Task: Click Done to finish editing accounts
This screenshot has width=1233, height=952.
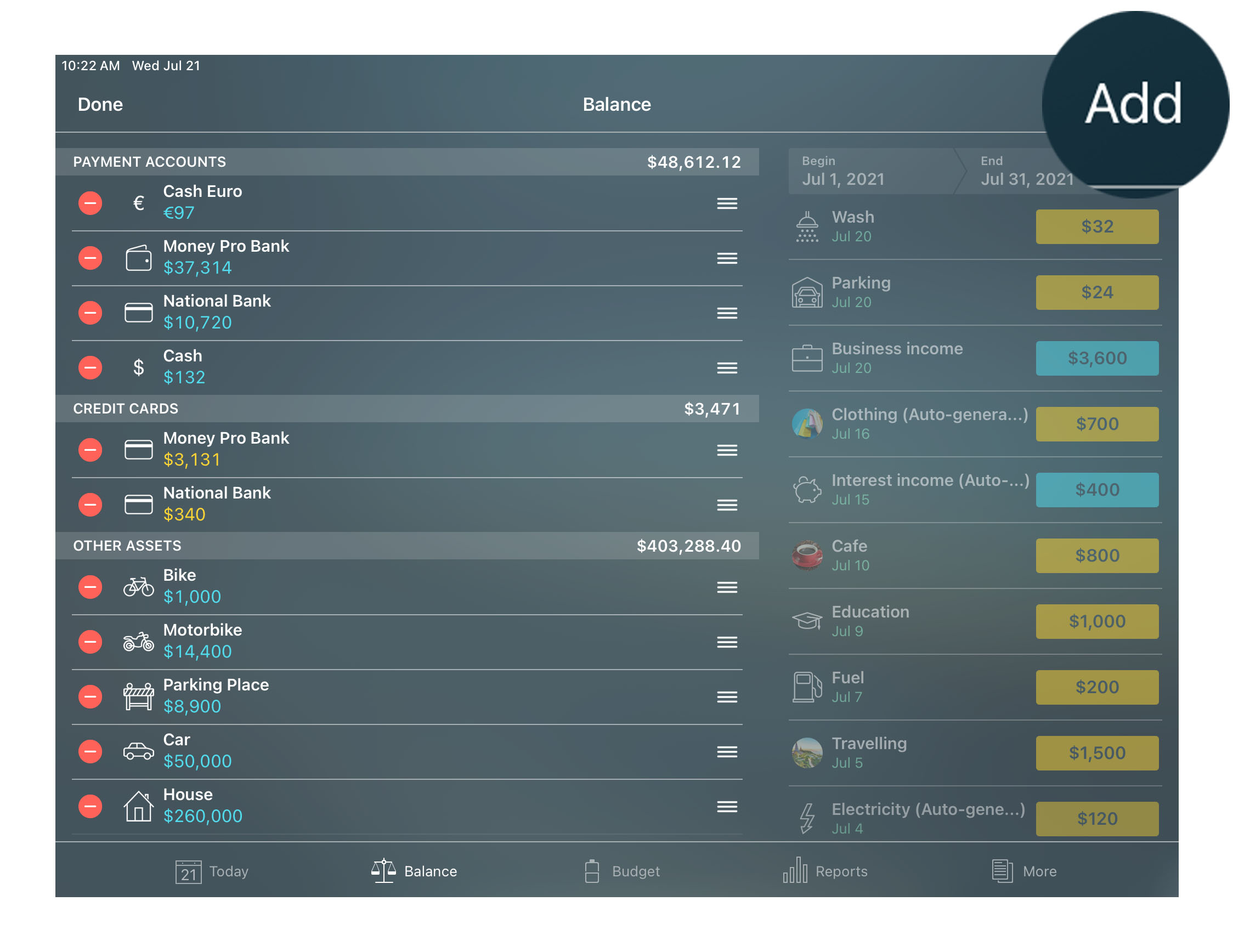Action: point(100,104)
